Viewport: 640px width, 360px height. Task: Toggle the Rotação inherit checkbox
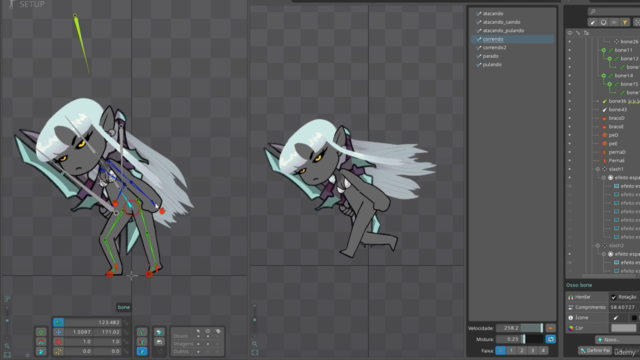[x=613, y=297]
